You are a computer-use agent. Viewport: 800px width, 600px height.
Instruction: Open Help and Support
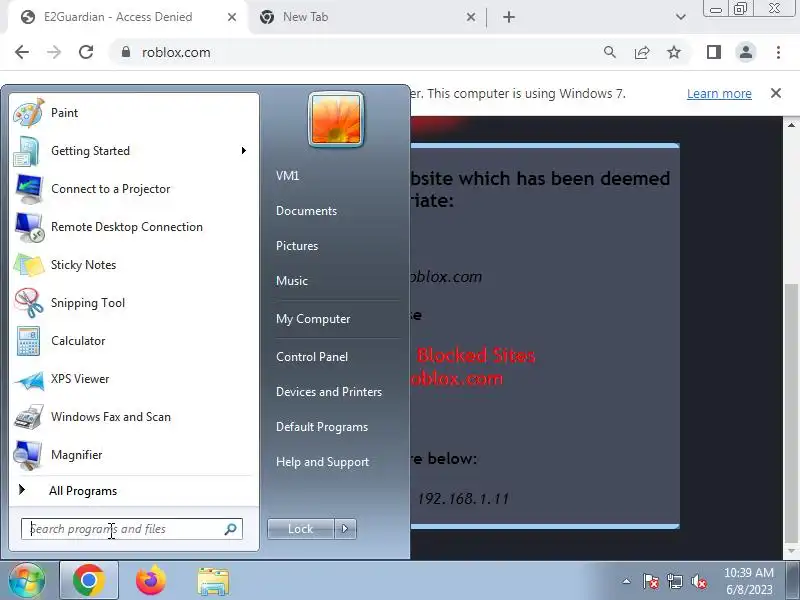pos(322,462)
